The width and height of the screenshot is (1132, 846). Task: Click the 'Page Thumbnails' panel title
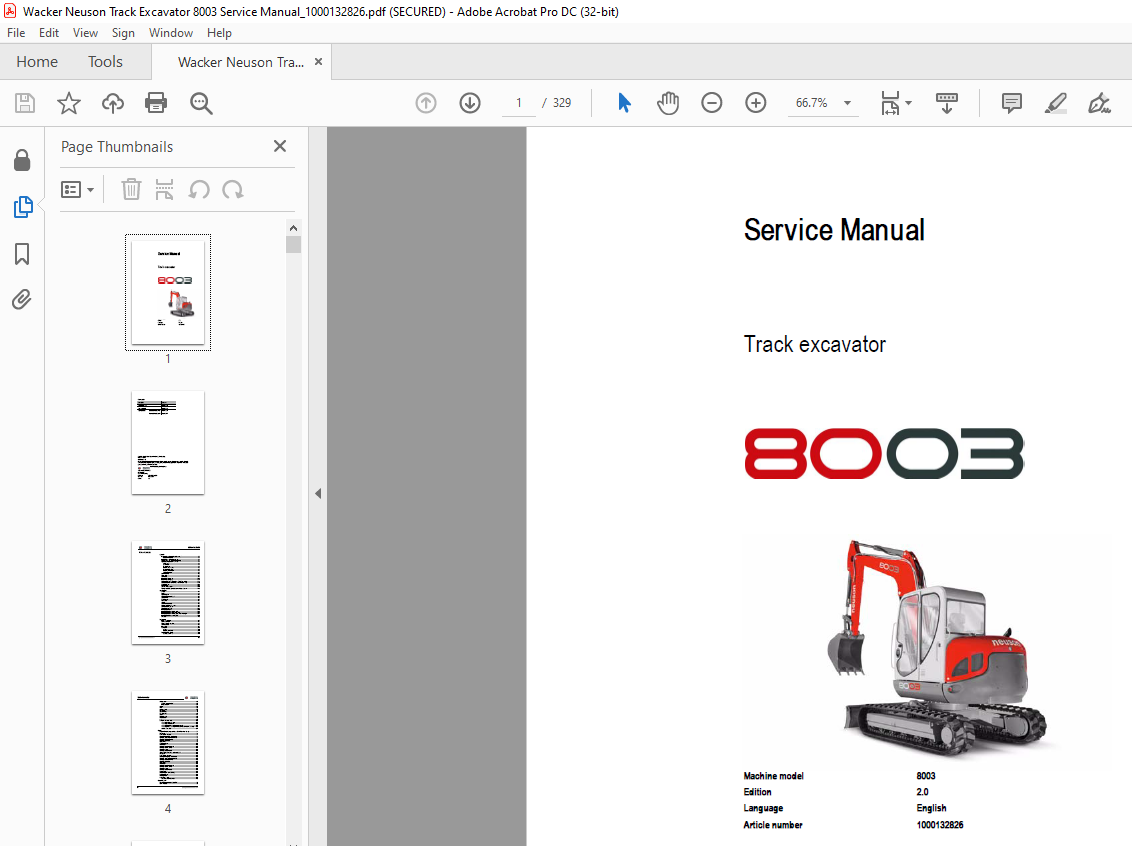[x=117, y=147]
